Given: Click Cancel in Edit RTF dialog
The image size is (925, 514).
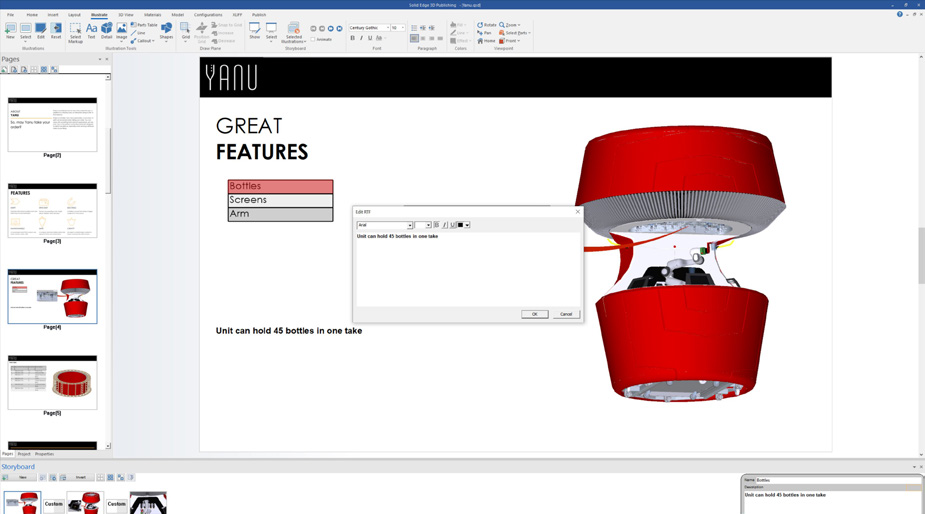Looking at the screenshot, I should point(566,314).
